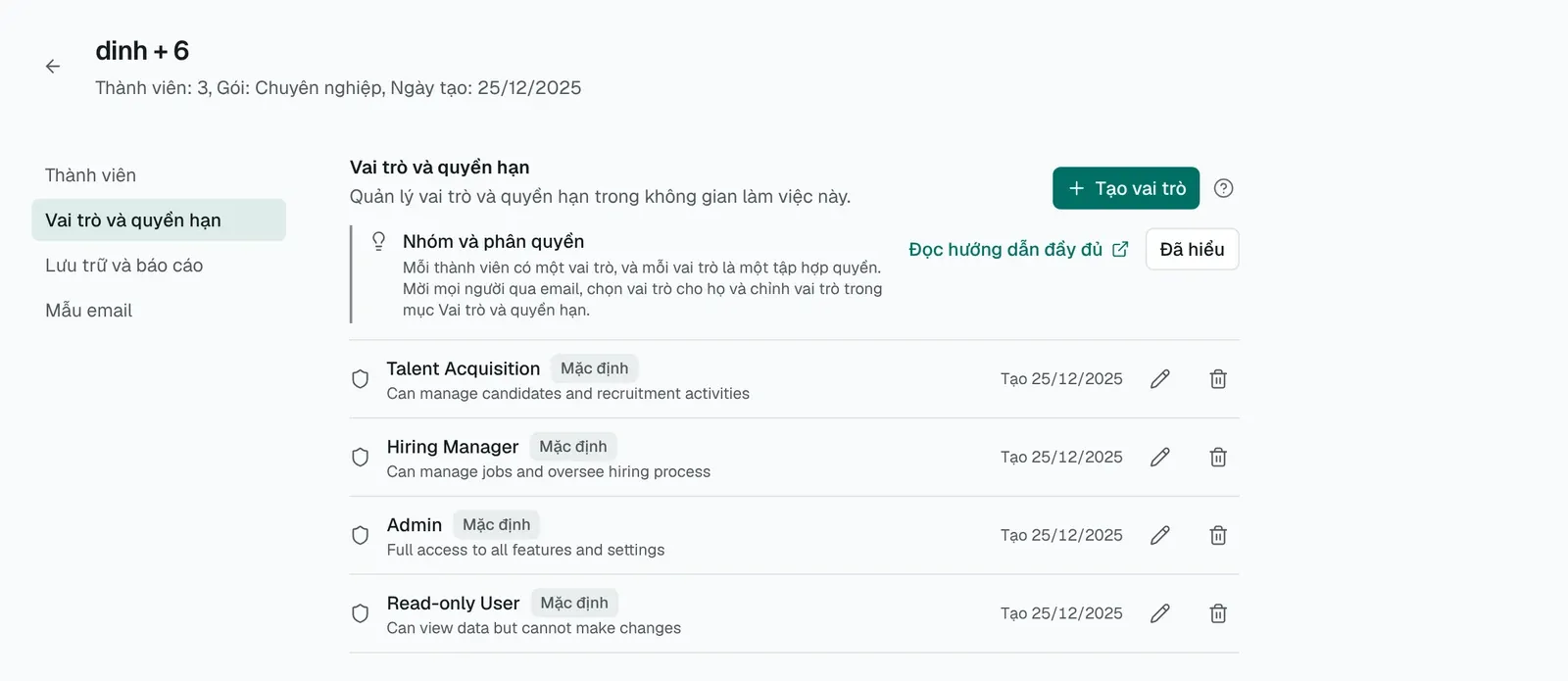Click the Mặc định badge on Hiring Manager
Image resolution: width=1568 pixels, height=681 pixels.
tap(573, 447)
